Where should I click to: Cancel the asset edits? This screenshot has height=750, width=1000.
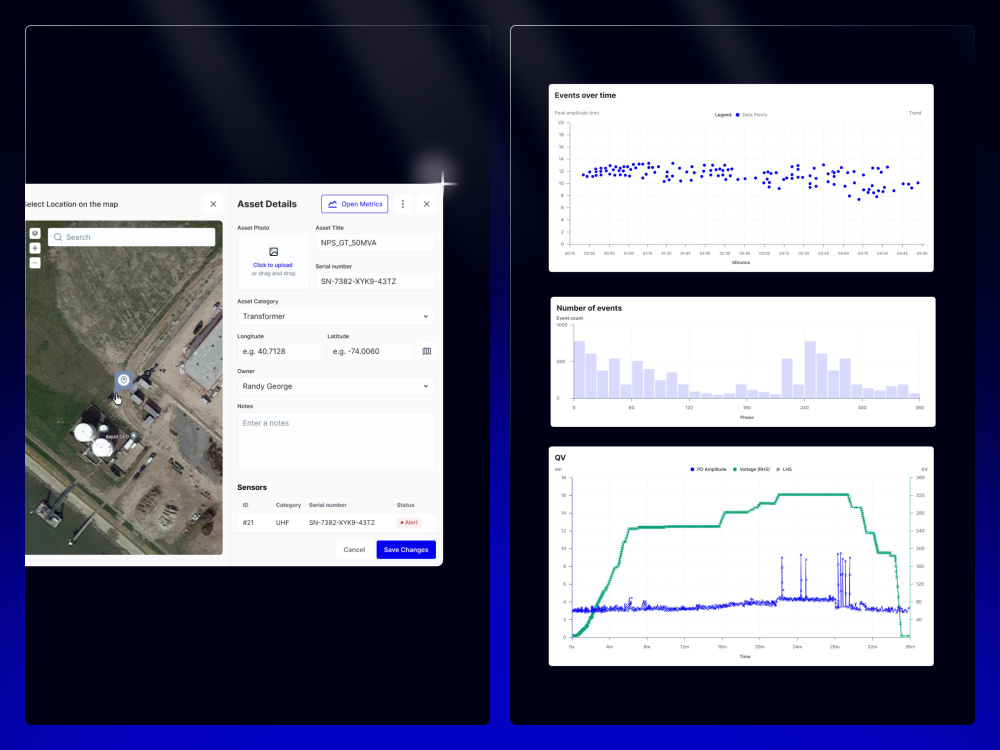(x=354, y=550)
